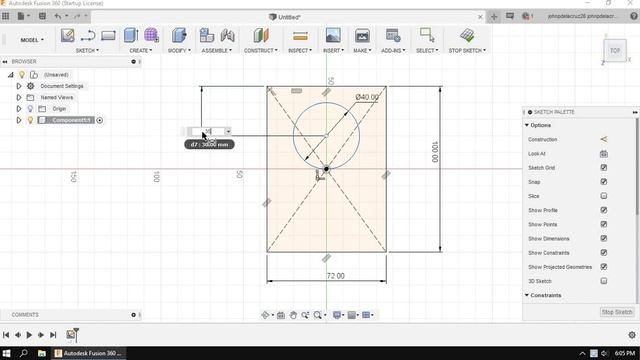The height and width of the screenshot is (360, 640).
Task: Click the dimension value input field
Action: tap(208, 131)
